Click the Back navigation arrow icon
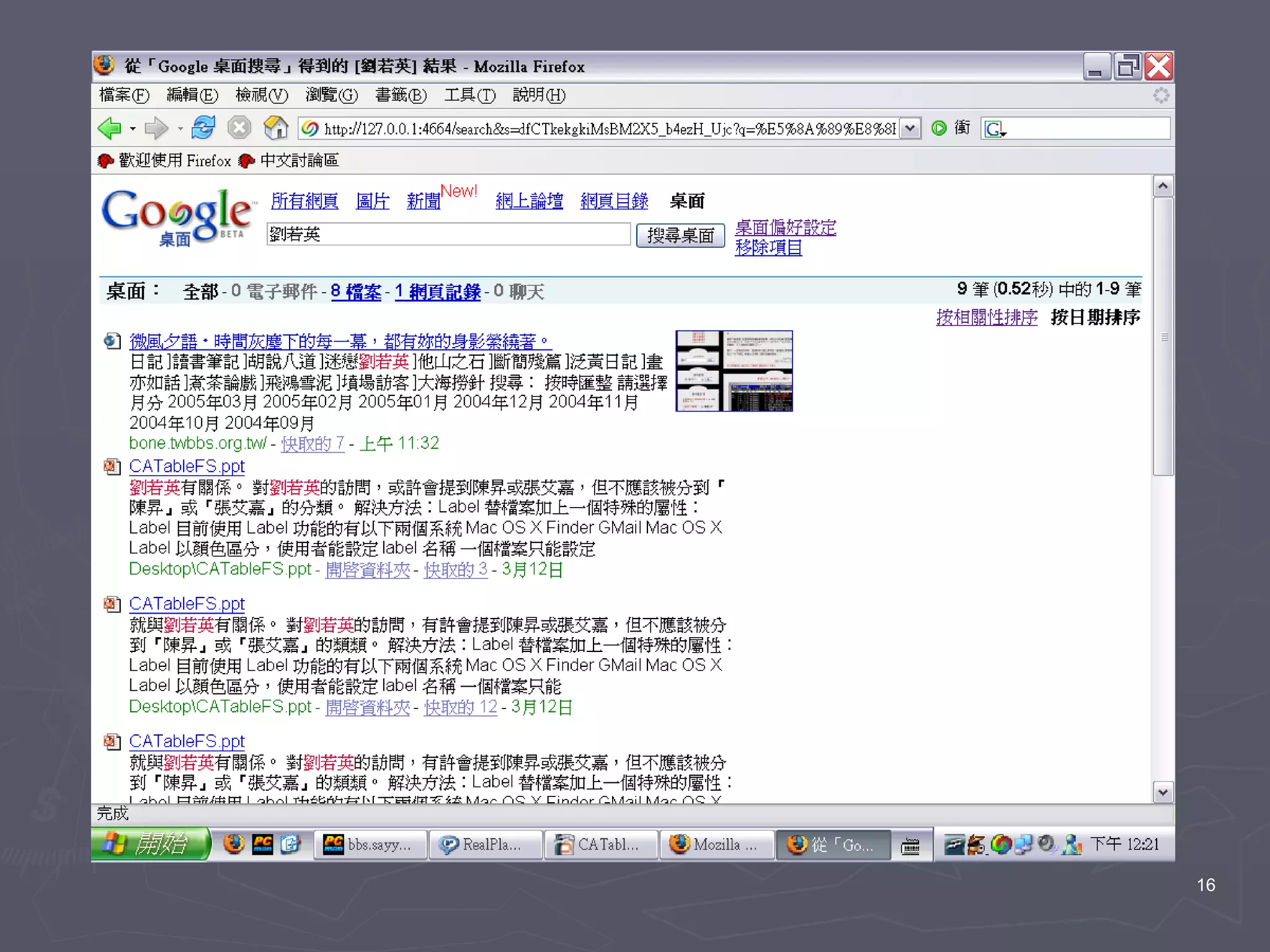Image resolution: width=1270 pixels, height=952 pixels. pyautogui.click(x=110, y=128)
